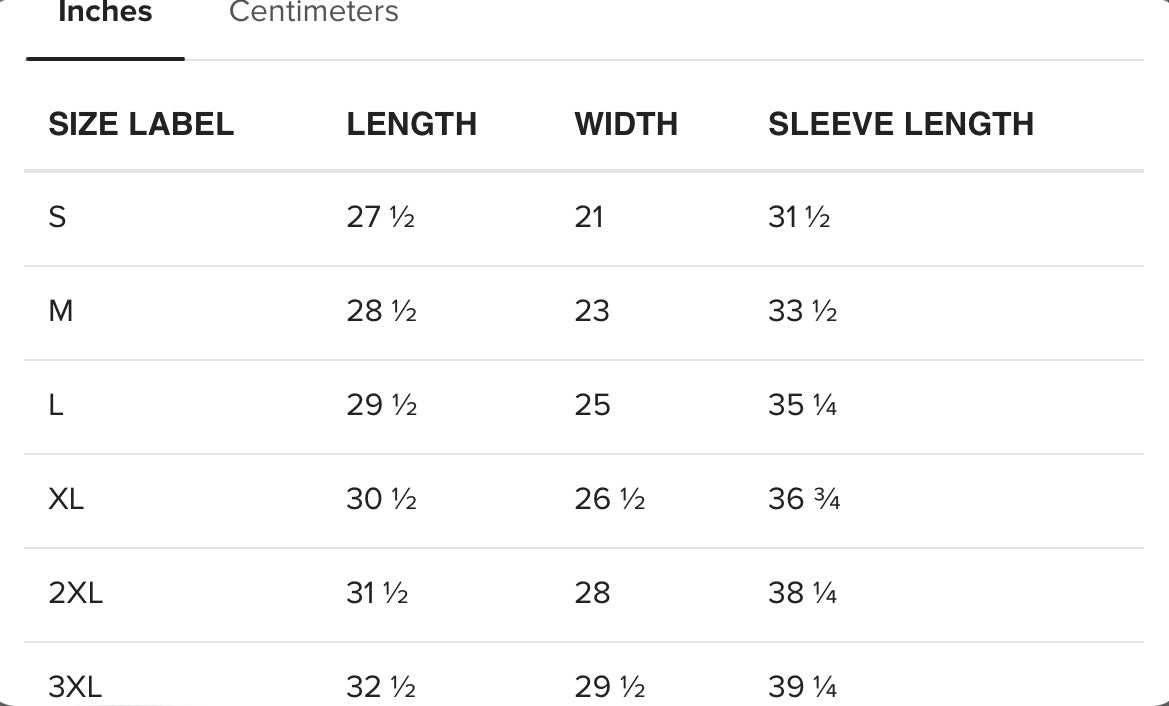Select the XL size row label

click(x=66, y=499)
